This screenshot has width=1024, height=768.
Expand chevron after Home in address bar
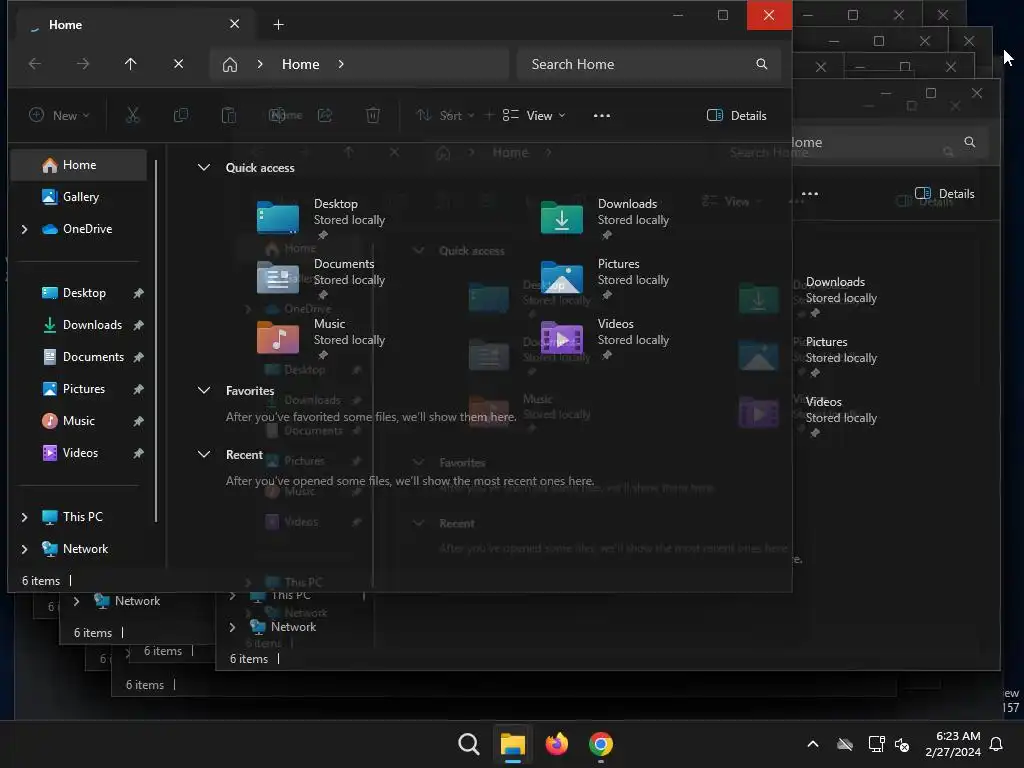tap(341, 64)
